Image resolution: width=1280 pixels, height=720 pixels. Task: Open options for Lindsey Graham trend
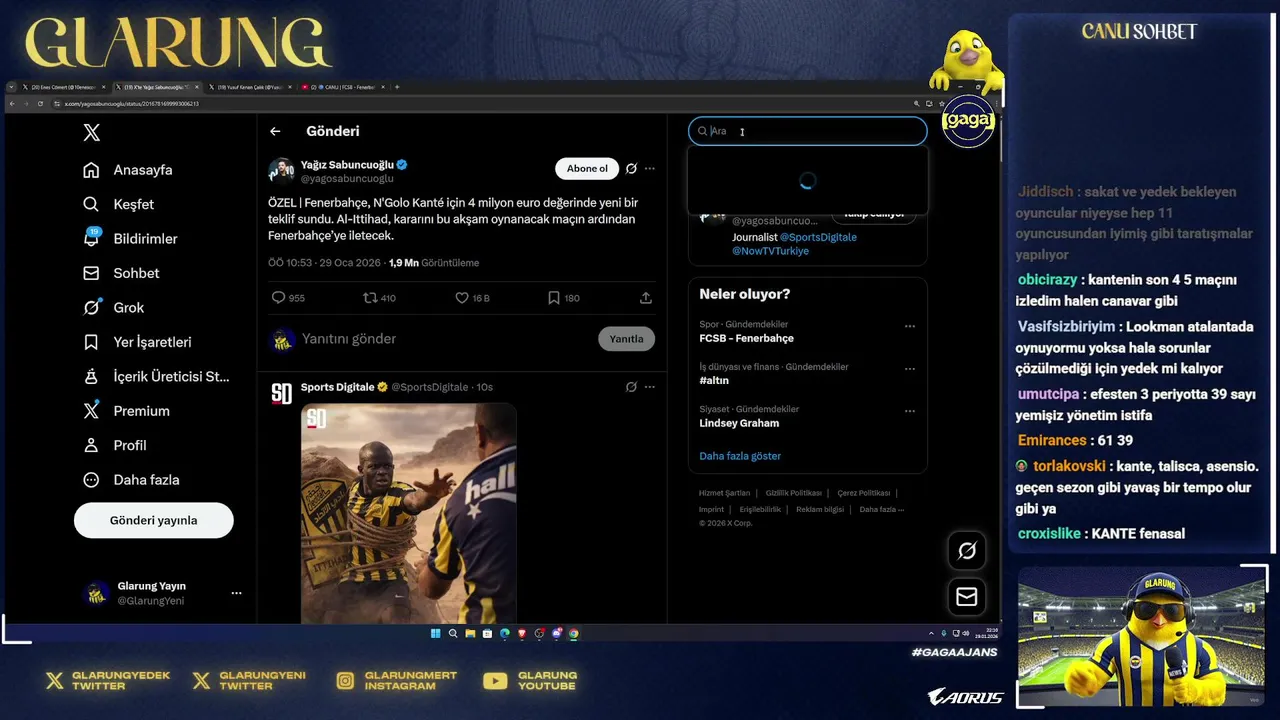tap(910, 410)
